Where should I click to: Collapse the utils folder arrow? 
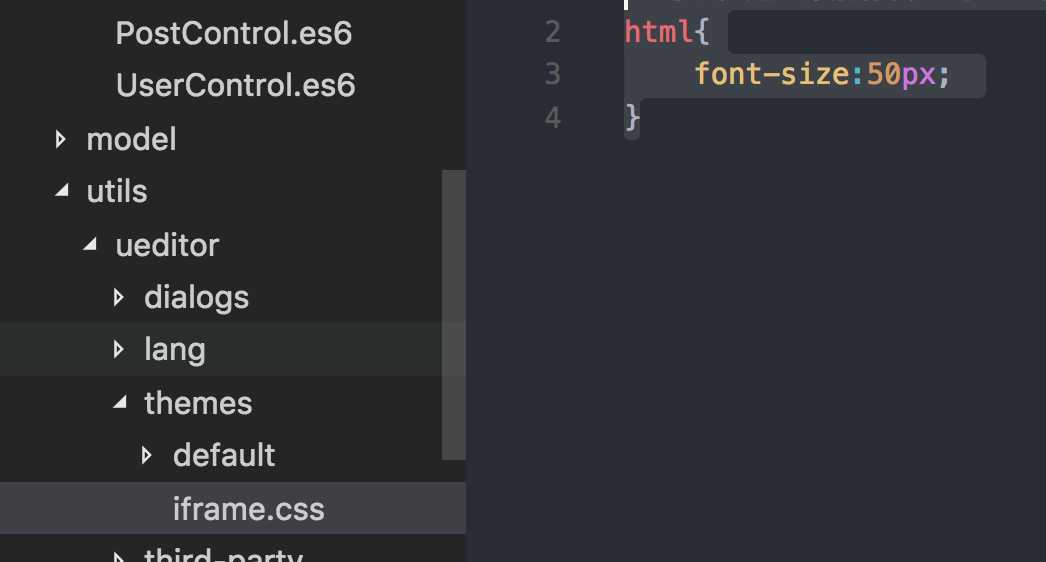pos(62,191)
